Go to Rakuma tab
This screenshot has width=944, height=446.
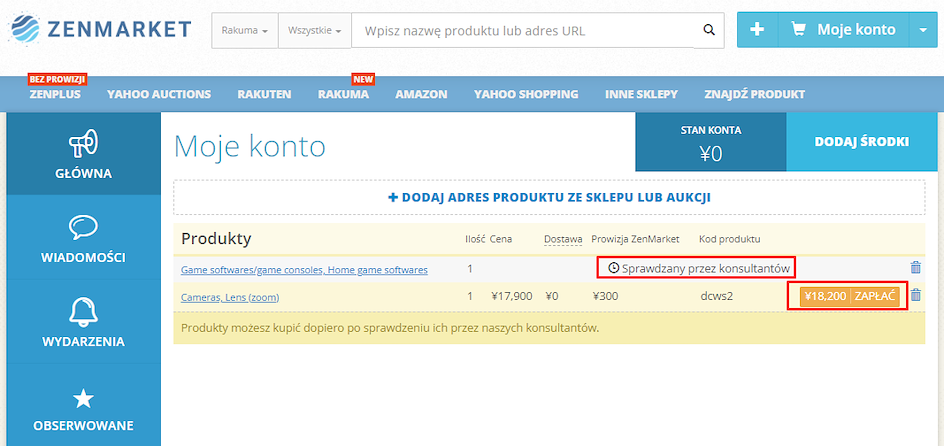point(343,94)
